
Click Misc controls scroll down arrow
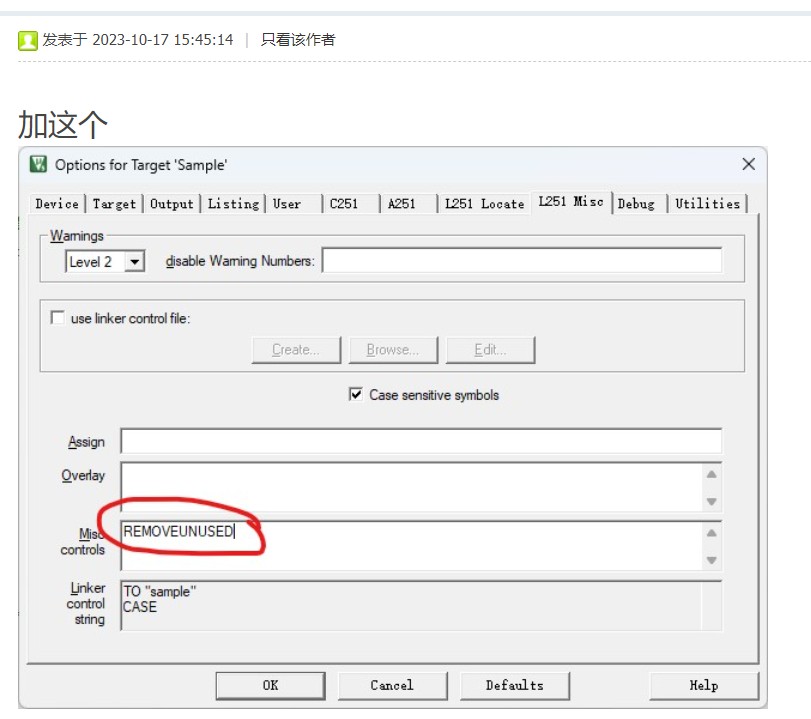point(711,559)
